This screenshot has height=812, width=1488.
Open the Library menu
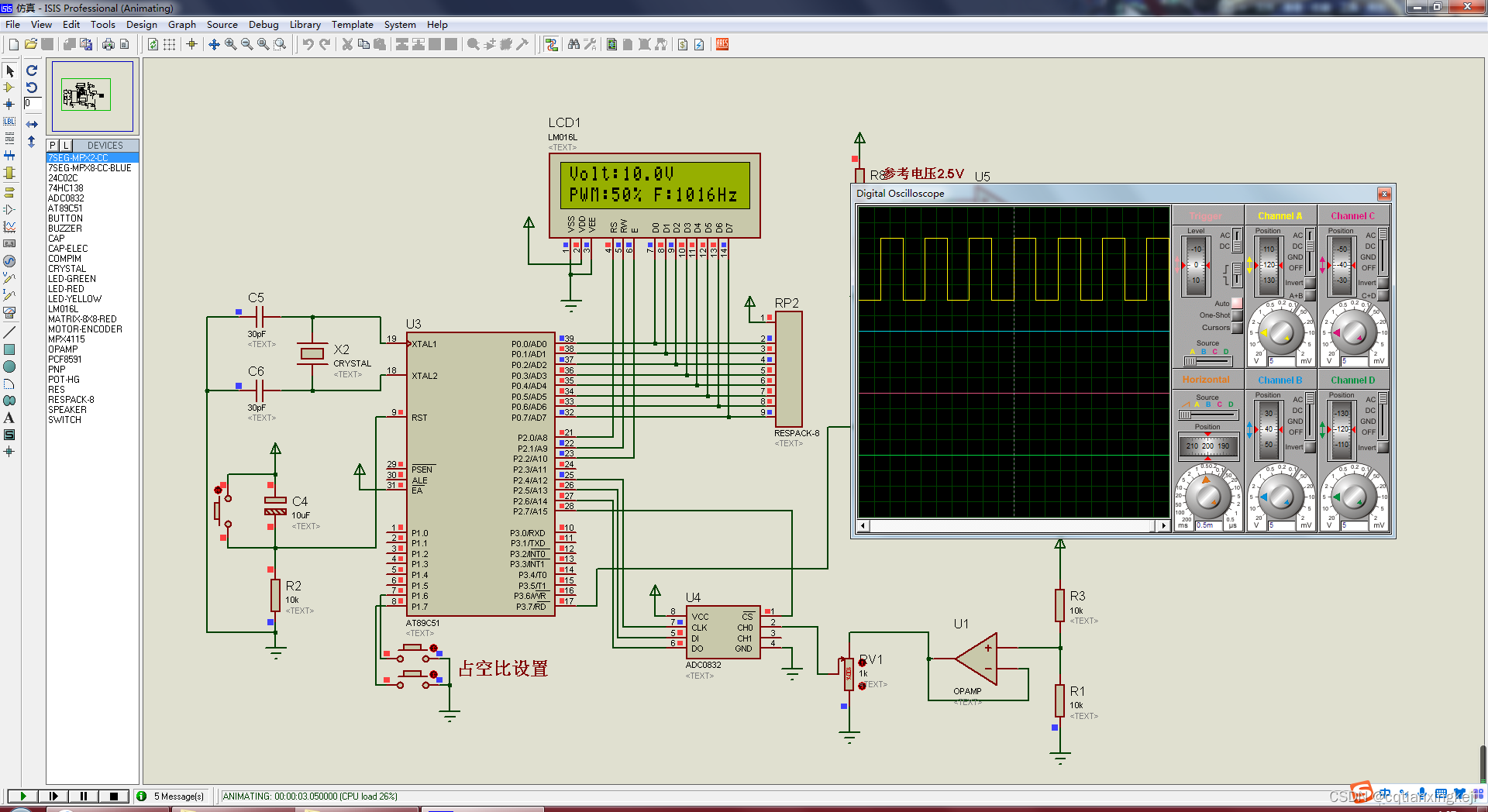tap(305, 24)
